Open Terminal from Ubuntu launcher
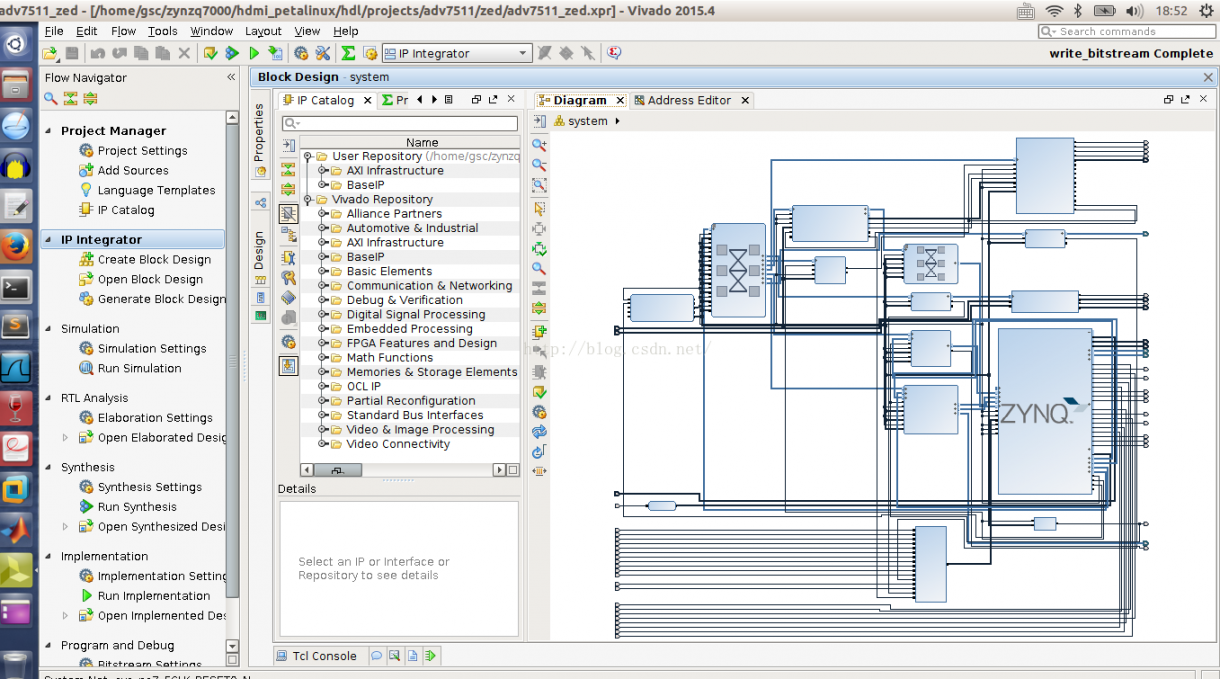 coord(16,289)
